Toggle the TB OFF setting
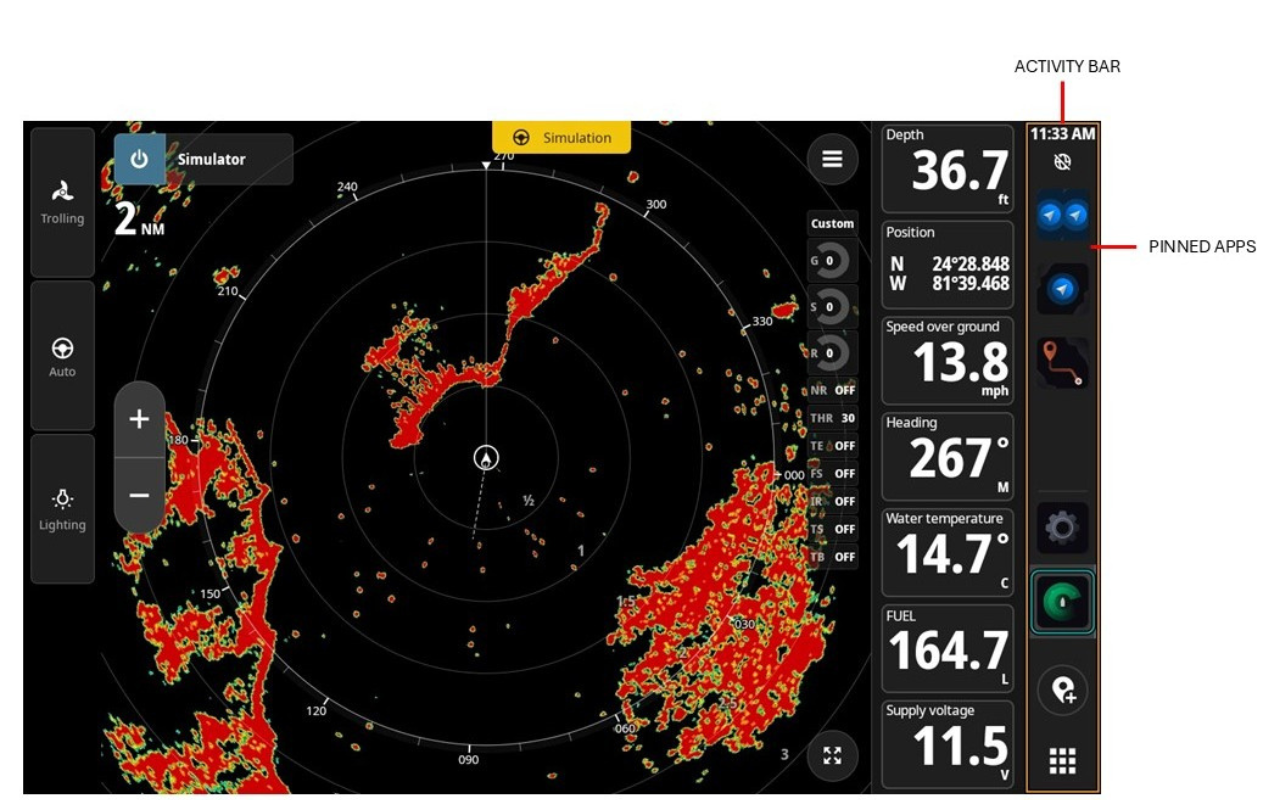 832,557
